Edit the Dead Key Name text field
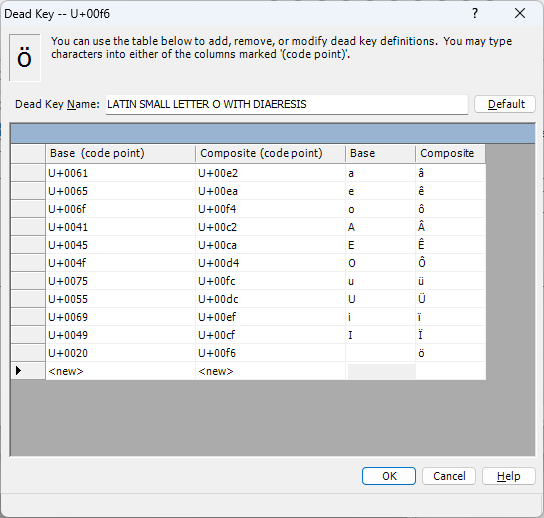The width and height of the screenshot is (544, 518). click(x=287, y=104)
